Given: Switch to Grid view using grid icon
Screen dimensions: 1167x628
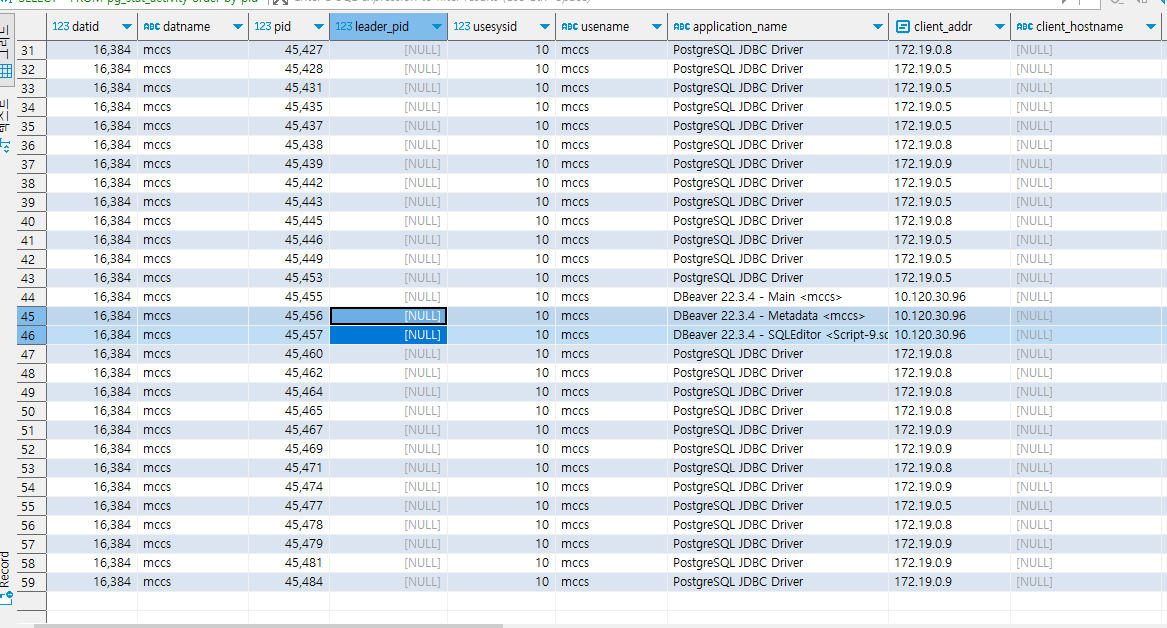Looking at the screenshot, I should click(6, 71).
